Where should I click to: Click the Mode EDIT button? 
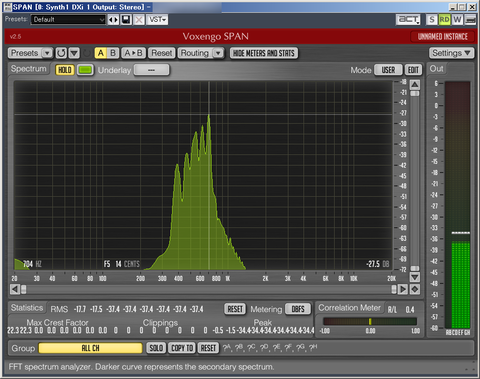point(413,70)
